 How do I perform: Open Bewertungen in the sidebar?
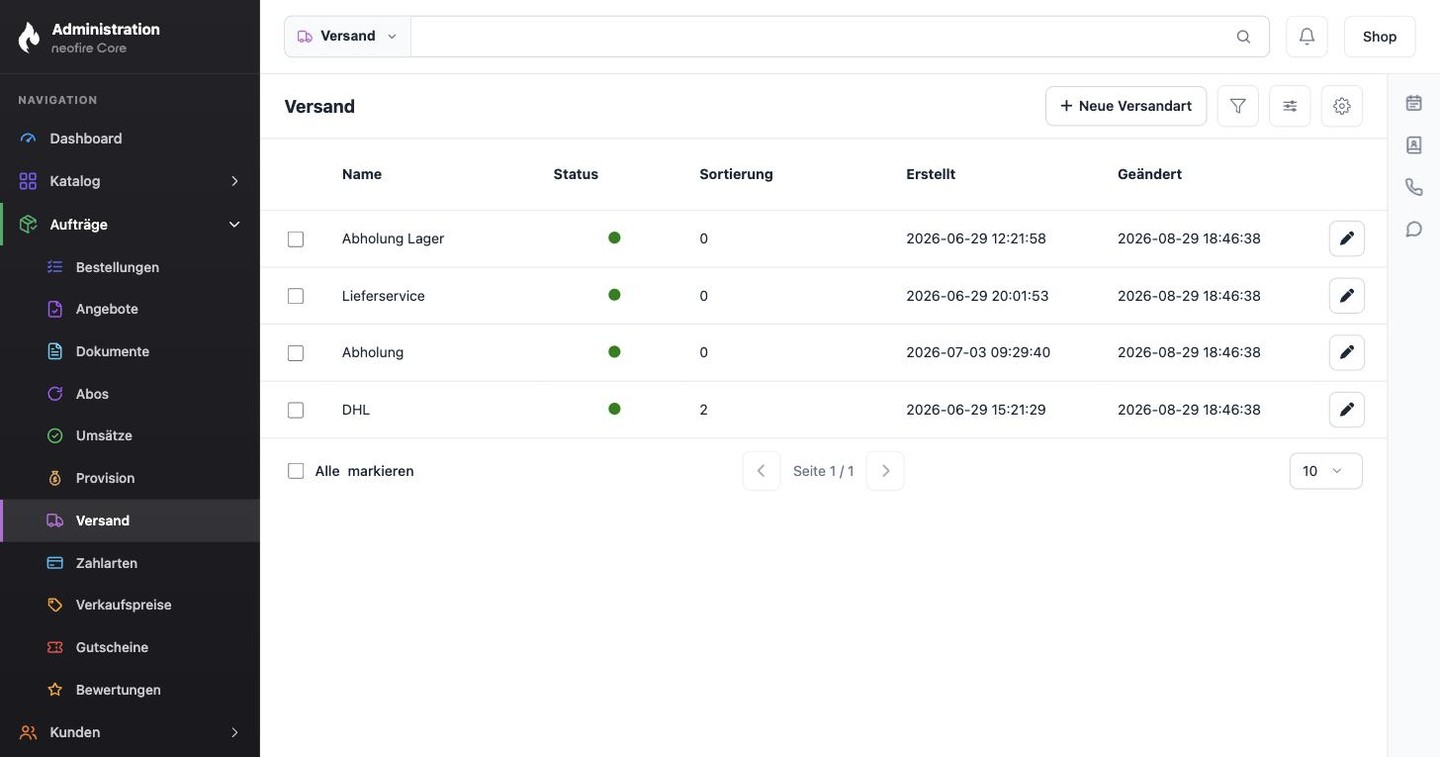(x=130, y=690)
